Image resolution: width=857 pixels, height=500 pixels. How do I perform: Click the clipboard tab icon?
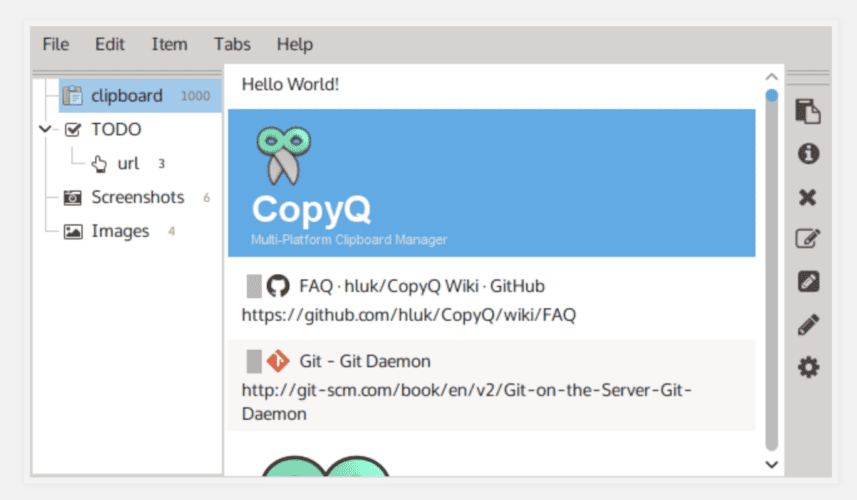pos(72,96)
